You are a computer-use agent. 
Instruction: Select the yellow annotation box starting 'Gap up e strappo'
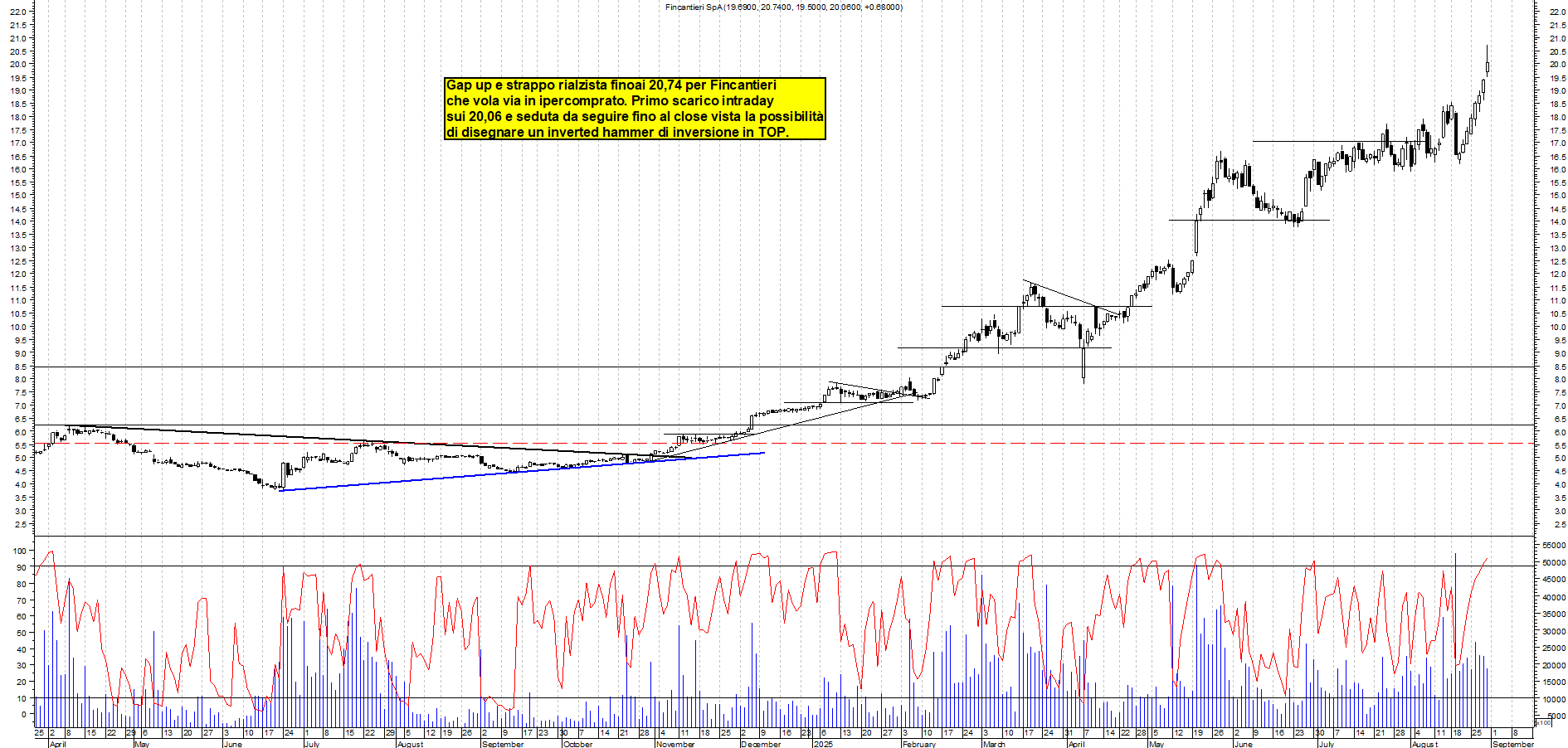(x=635, y=109)
